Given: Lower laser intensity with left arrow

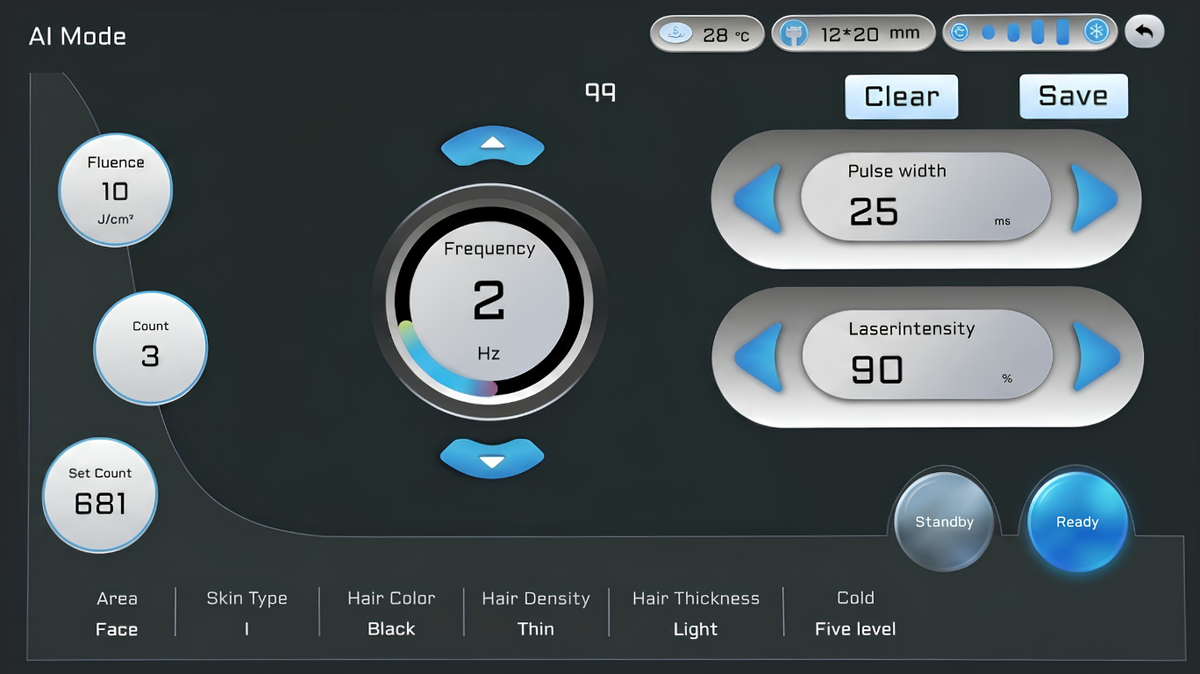Looking at the screenshot, I should coord(759,357).
